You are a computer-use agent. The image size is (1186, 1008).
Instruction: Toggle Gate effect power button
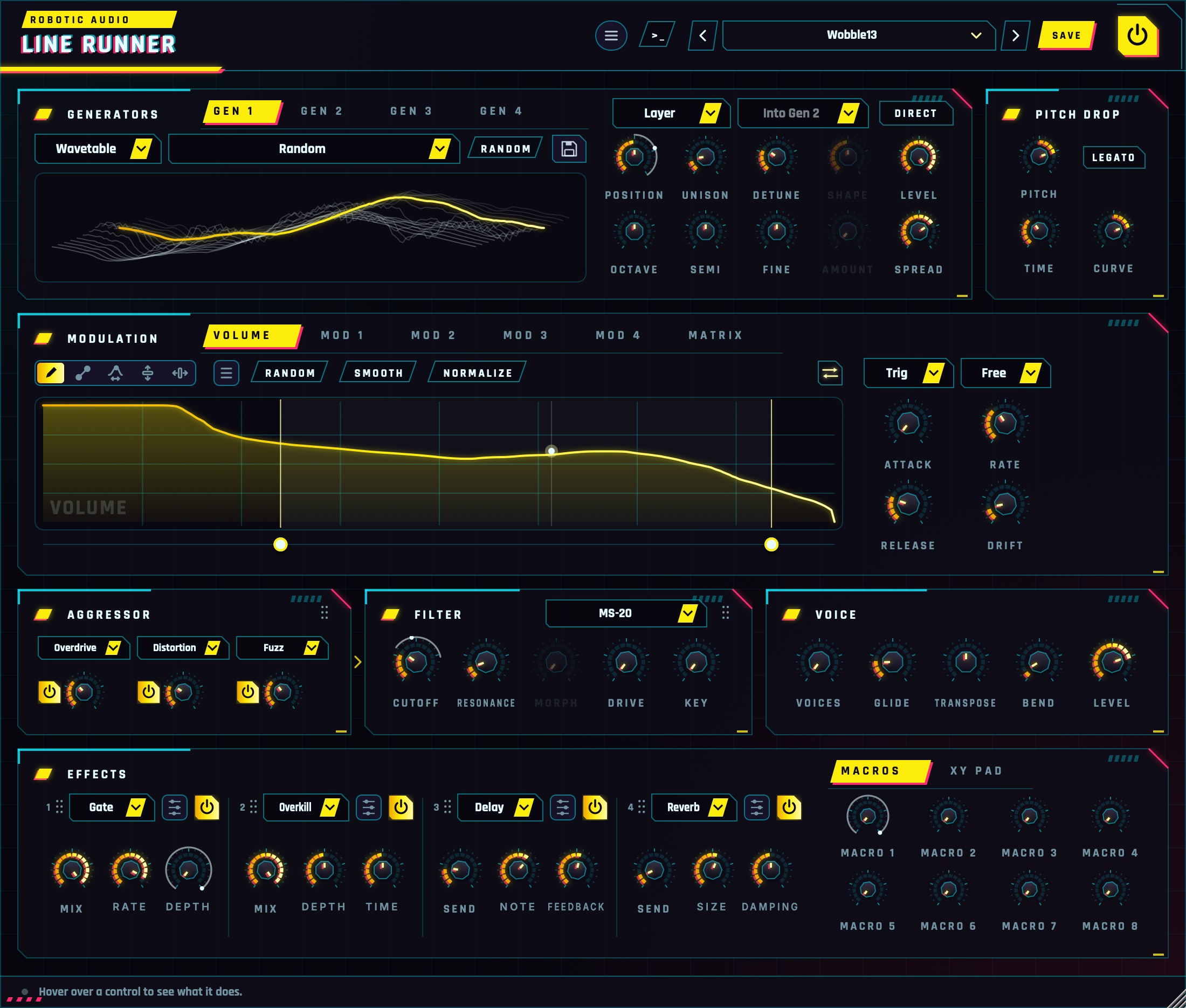(207, 807)
